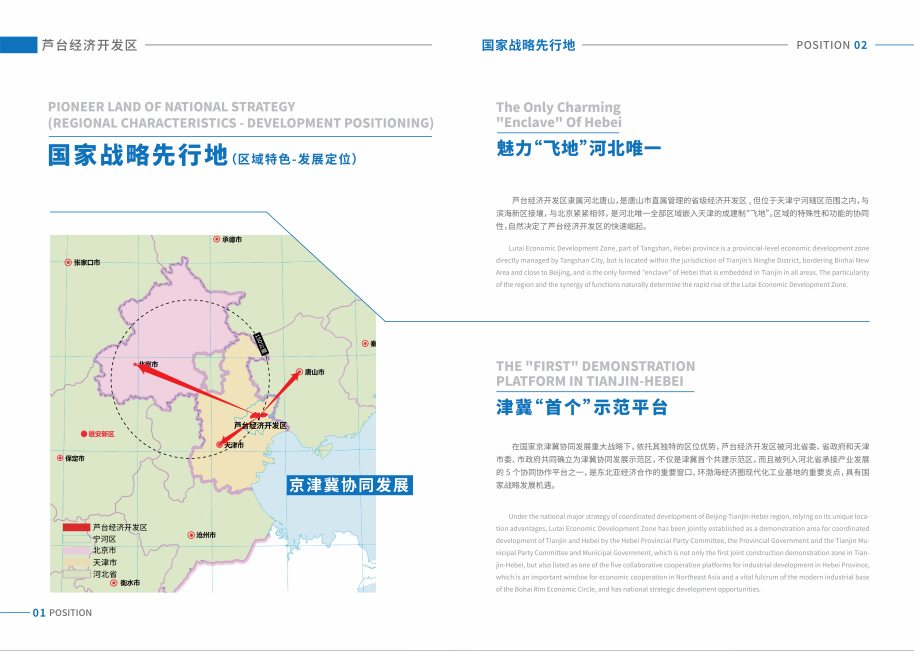
Task: Click the Tianjin city marker on map
Action: point(220,445)
